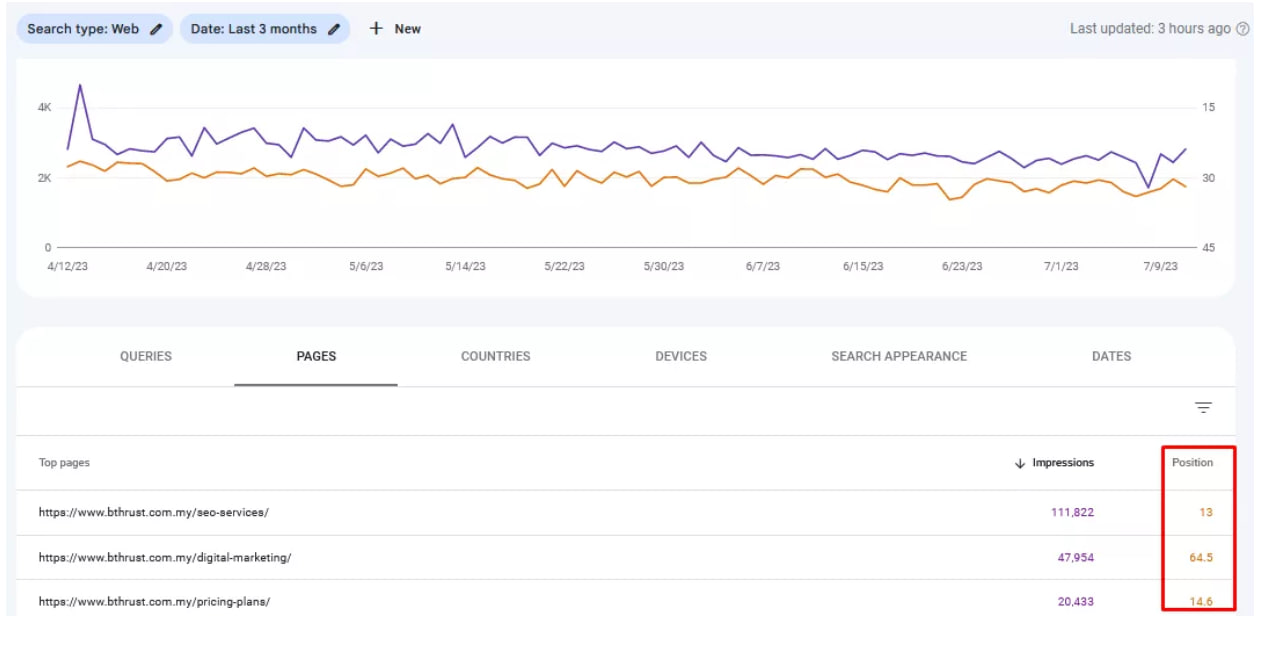Reopen the PAGES tab
1270x652 pixels.
click(x=316, y=356)
